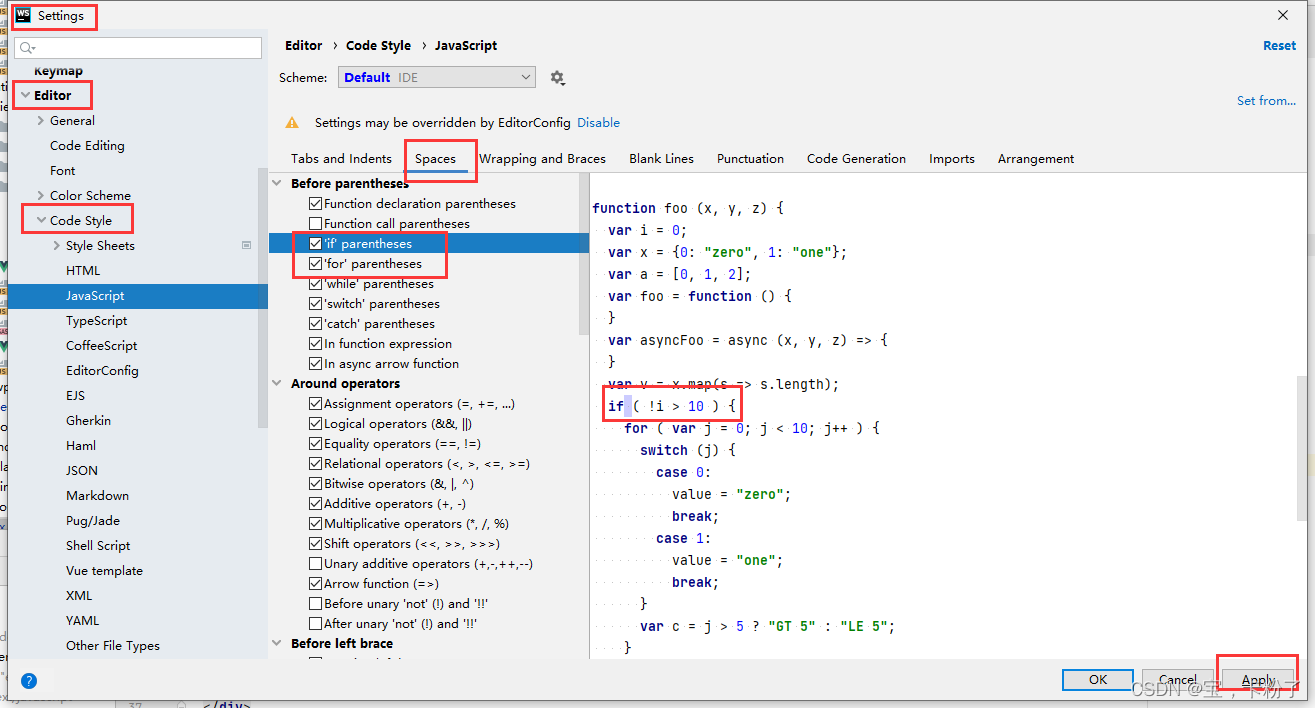Enable Function call parentheses checkbox
The image size is (1315, 708).
point(316,224)
